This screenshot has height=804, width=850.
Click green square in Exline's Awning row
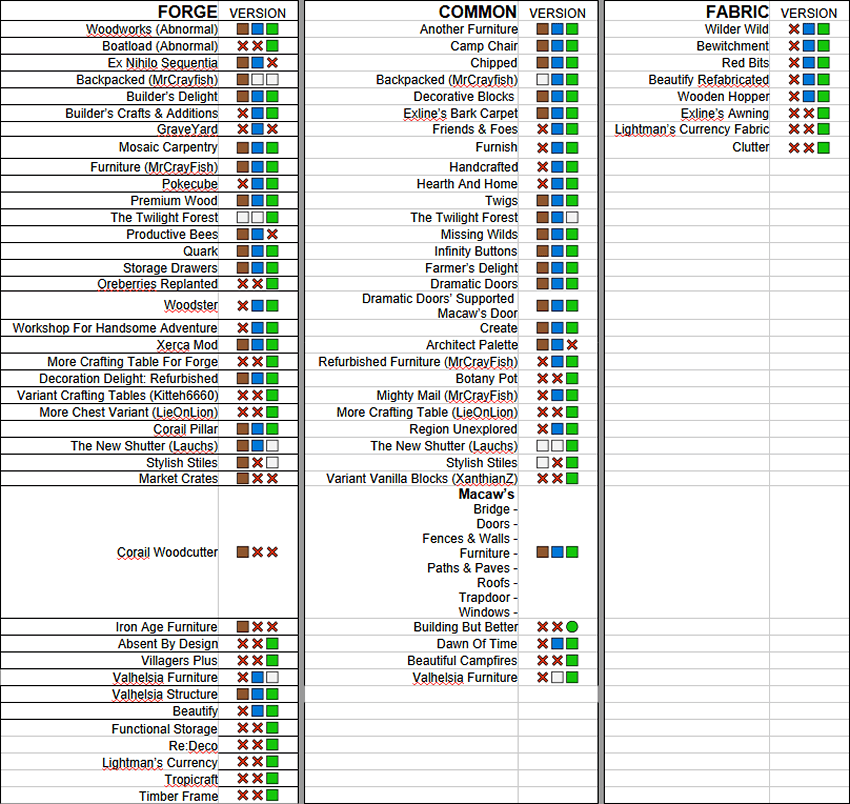(x=823, y=113)
